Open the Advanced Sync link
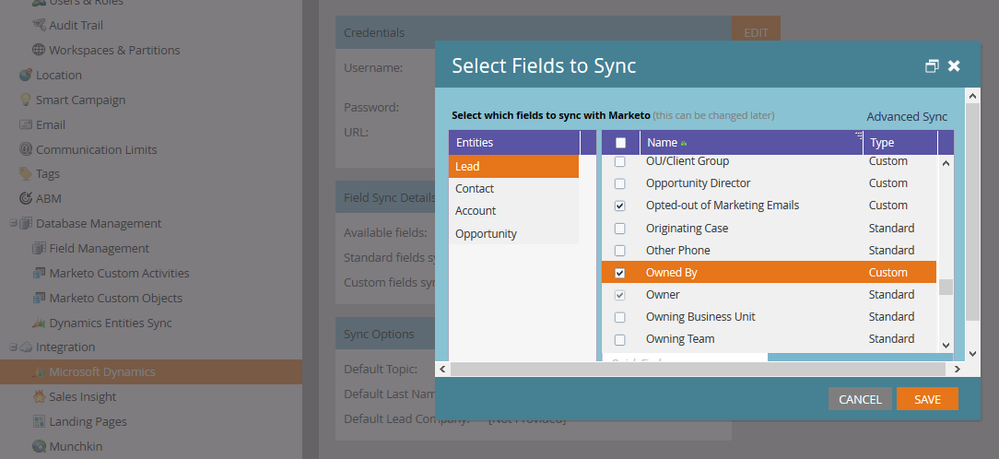The width and height of the screenshot is (999, 459). [x=907, y=117]
